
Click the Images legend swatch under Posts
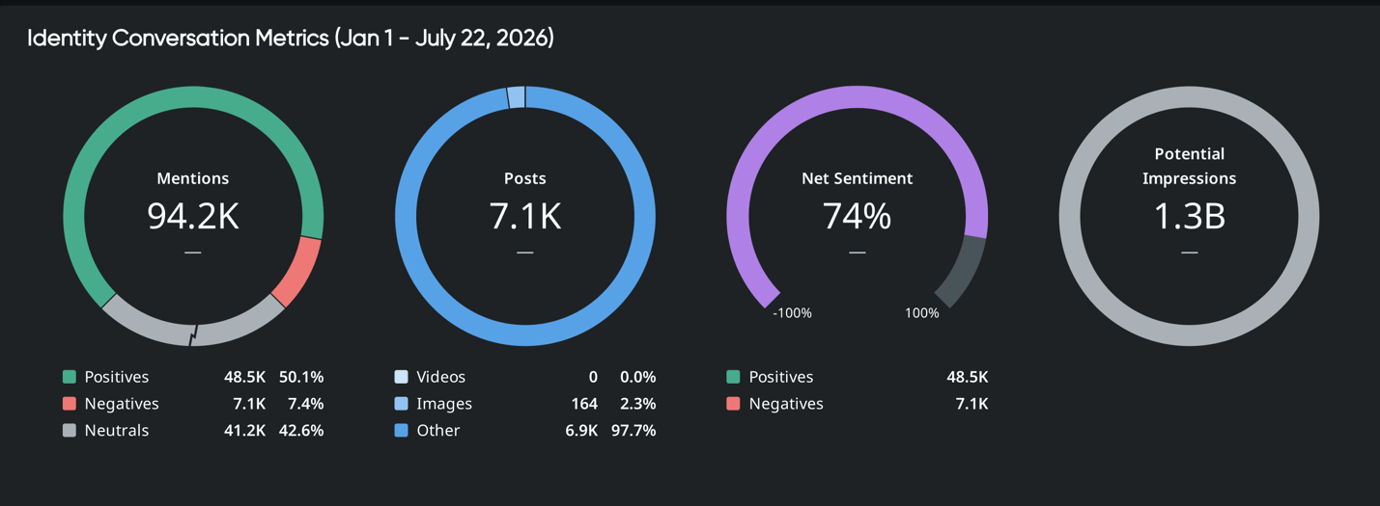(401, 404)
